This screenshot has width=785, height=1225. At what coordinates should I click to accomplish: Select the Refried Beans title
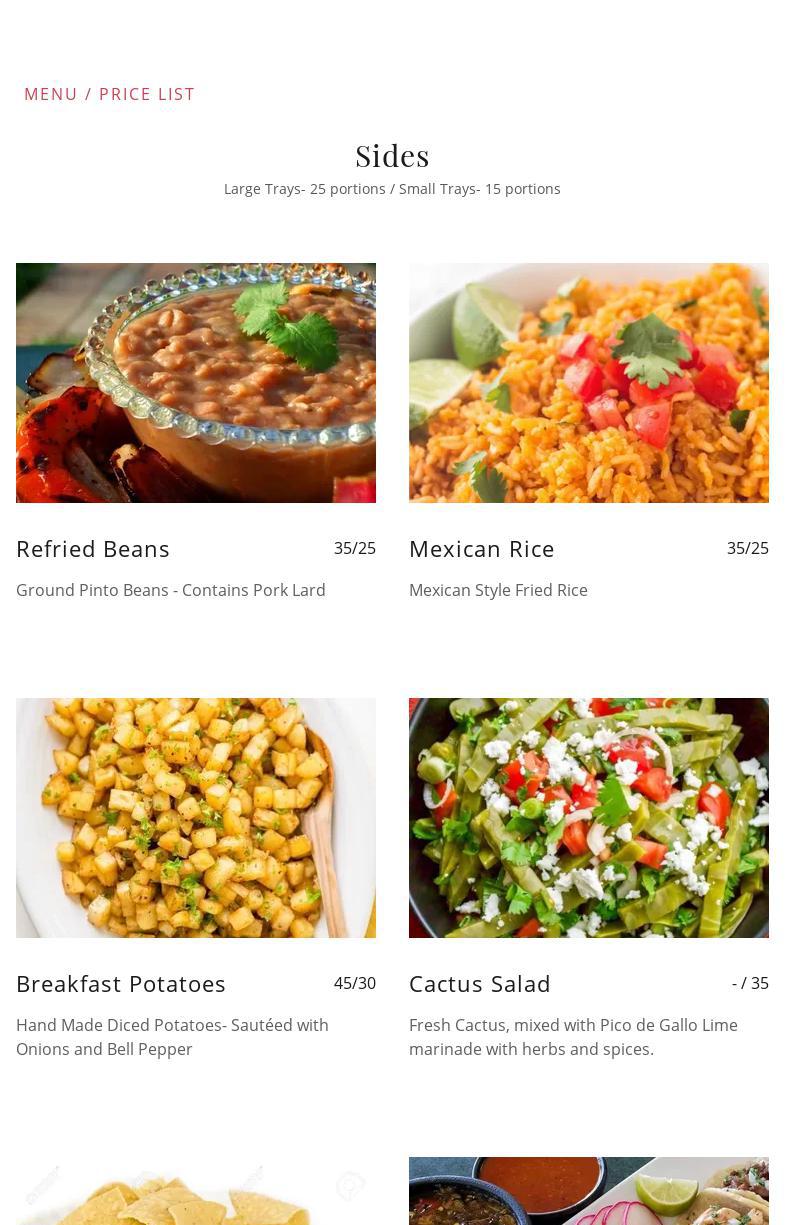point(93,549)
